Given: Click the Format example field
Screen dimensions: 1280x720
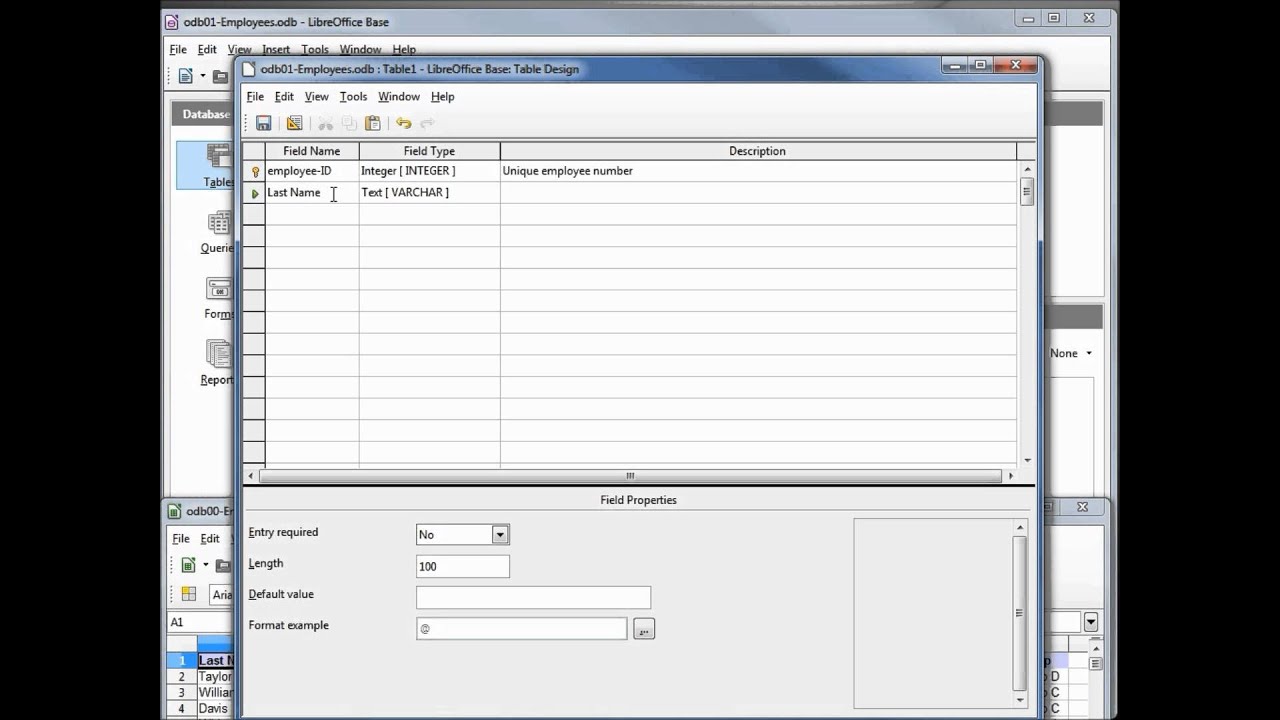Looking at the screenshot, I should 522,628.
